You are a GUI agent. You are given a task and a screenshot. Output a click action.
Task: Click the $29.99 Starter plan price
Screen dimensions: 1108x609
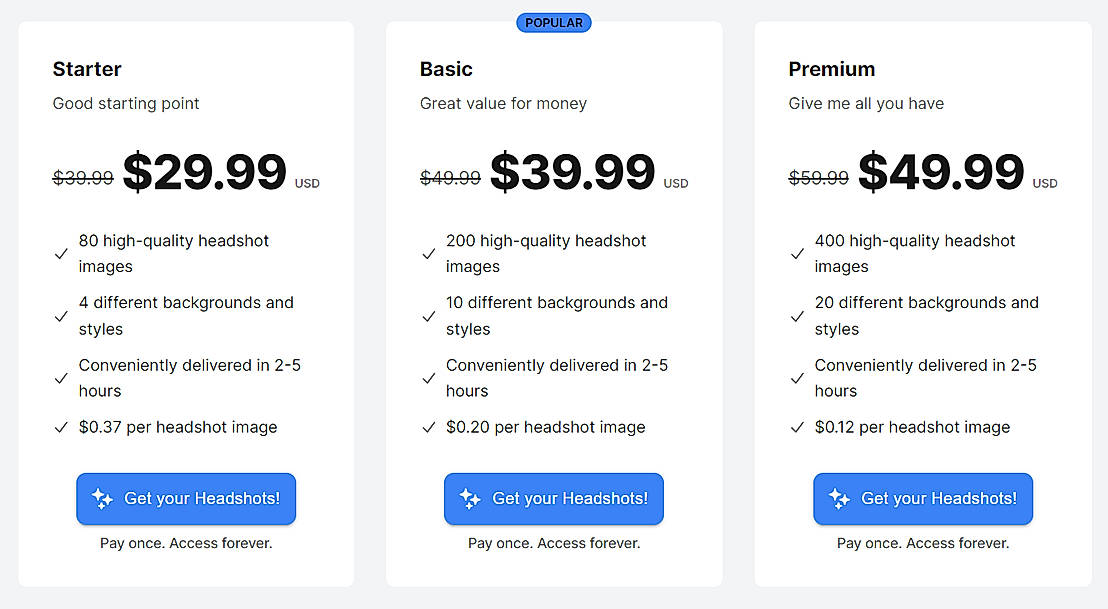[204, 172]
